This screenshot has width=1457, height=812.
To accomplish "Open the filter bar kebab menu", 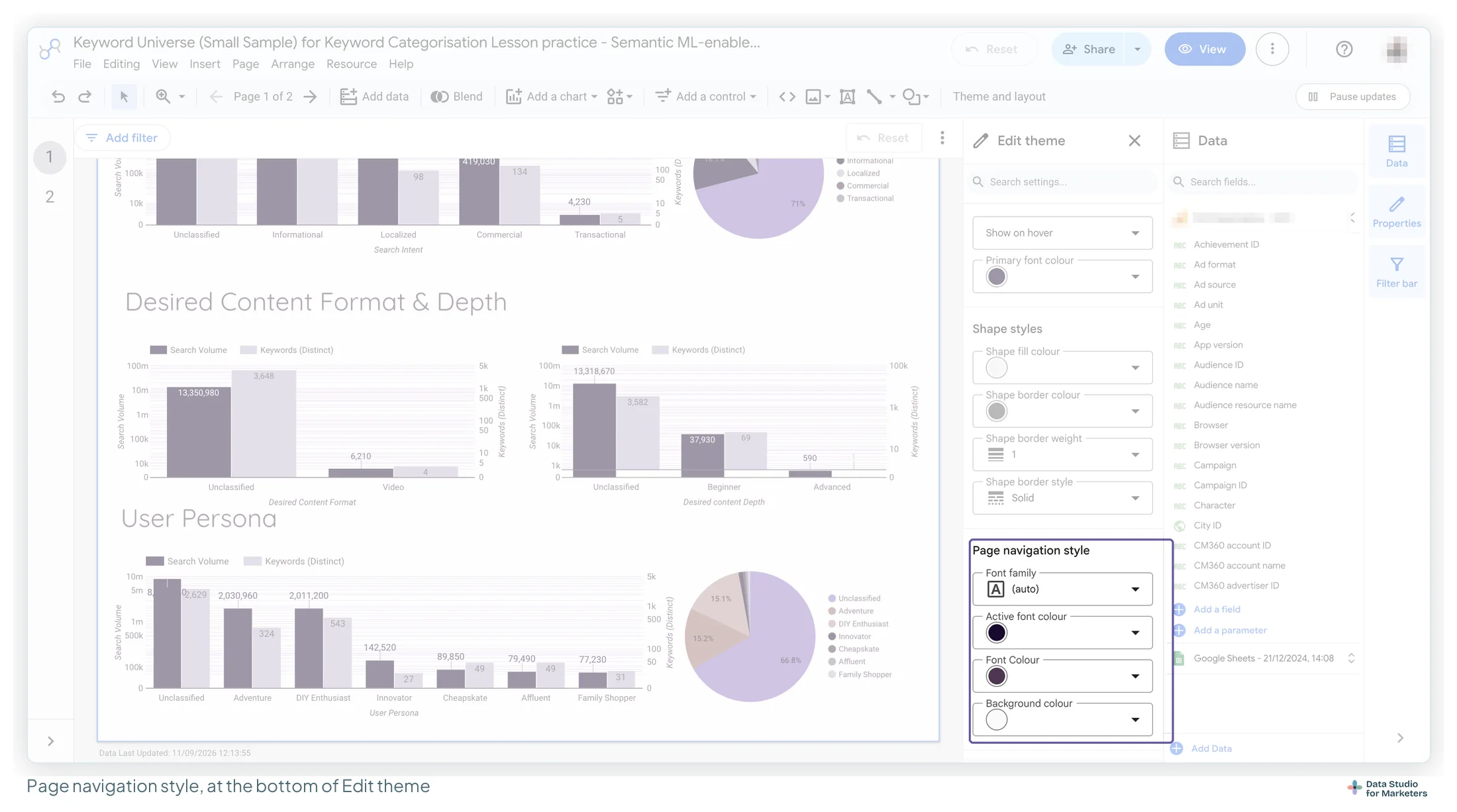I will 942,138.
